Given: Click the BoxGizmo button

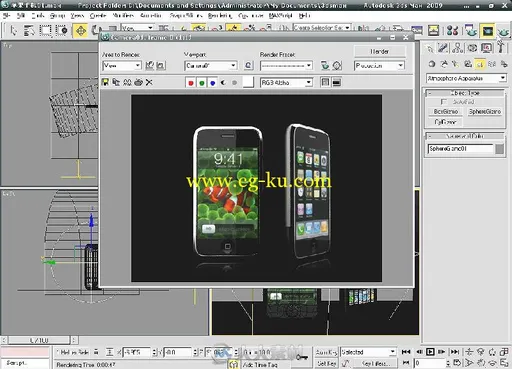Looking at the screenshot, I should 446,112.
